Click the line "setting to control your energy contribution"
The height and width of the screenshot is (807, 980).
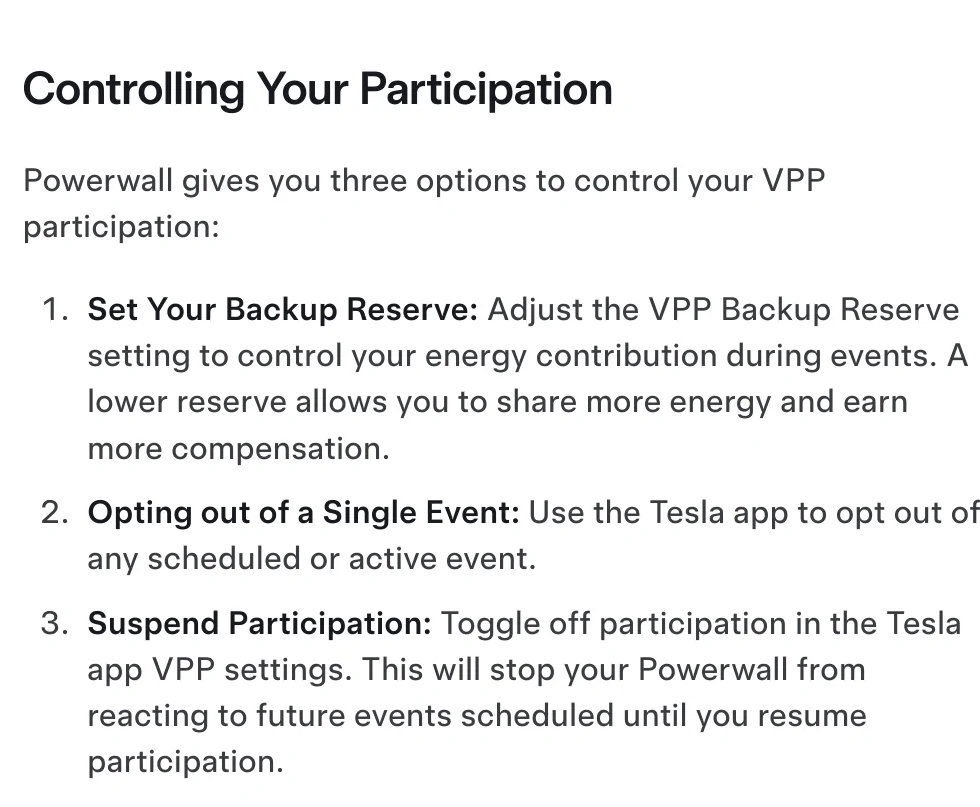(x=528, y=356)
